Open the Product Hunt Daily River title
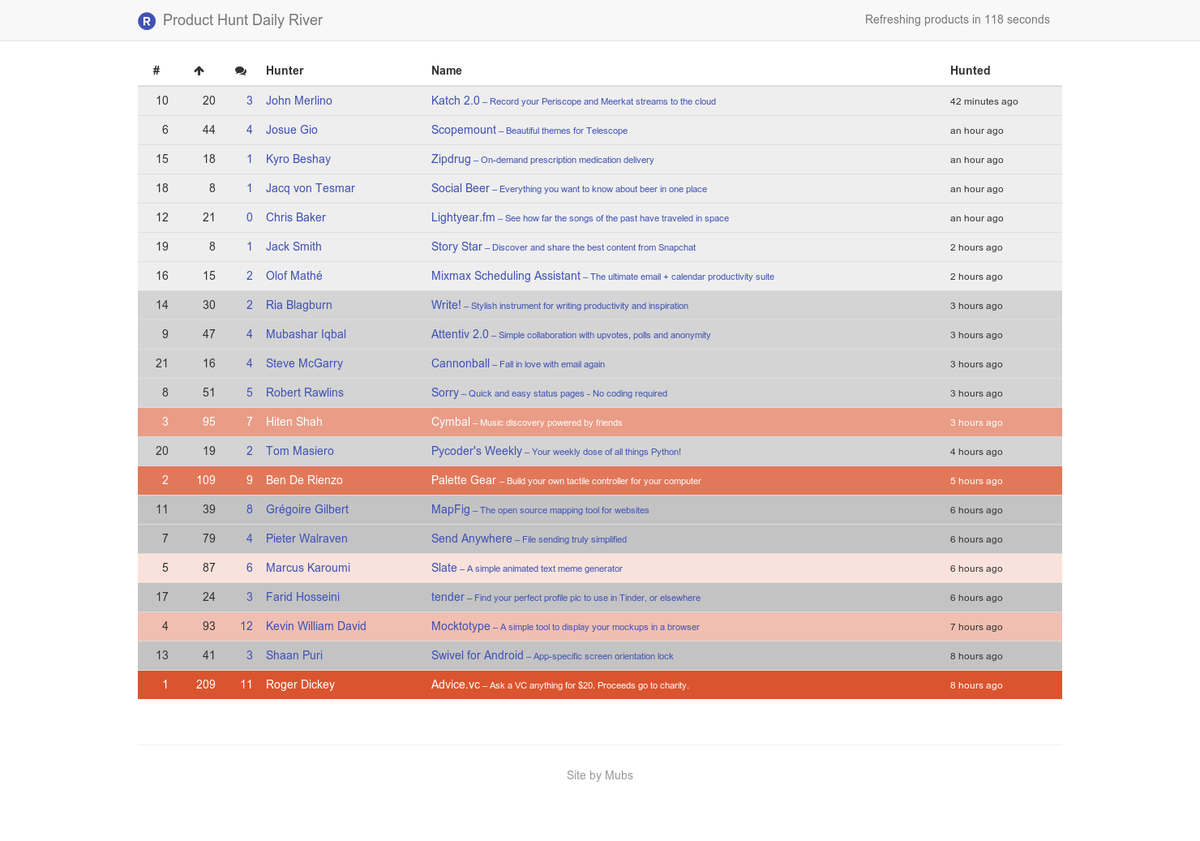 coord(242,20)
